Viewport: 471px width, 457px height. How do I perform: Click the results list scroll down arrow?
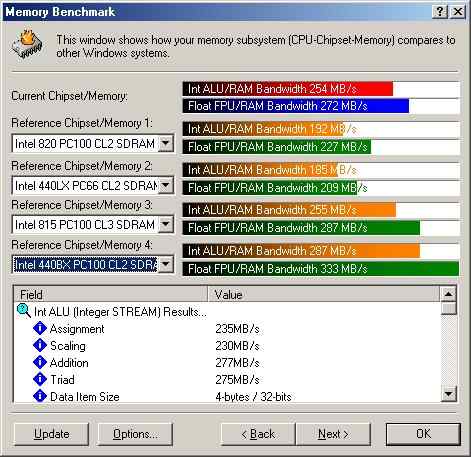click(448, 394)
